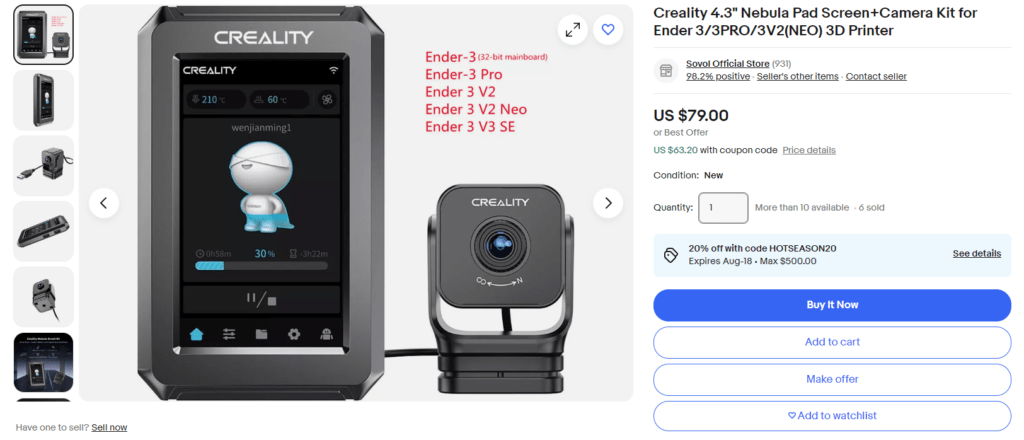Add the item to watchlist

pyautogui.click(x=832, y=416)
